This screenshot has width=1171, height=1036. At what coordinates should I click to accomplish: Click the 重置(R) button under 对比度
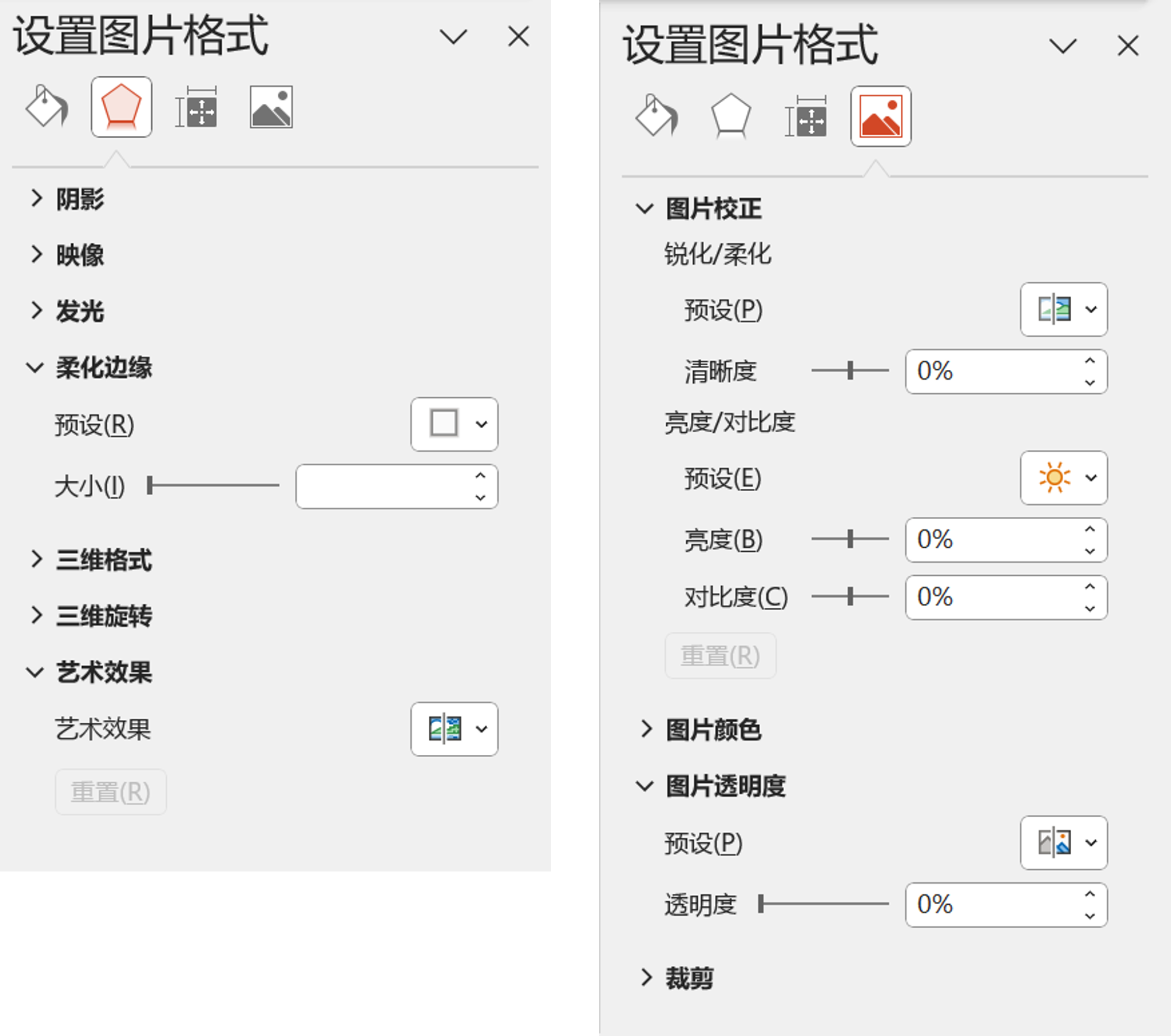pyautogui.click(x=720, y=655)
